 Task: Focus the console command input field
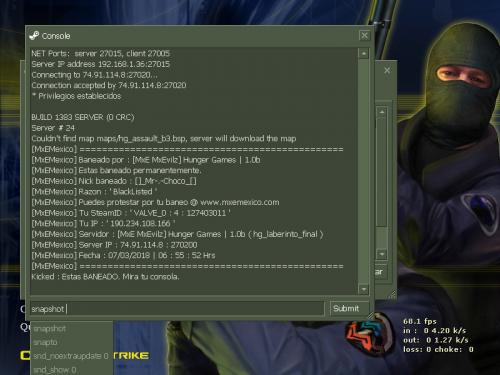(177, 309)
